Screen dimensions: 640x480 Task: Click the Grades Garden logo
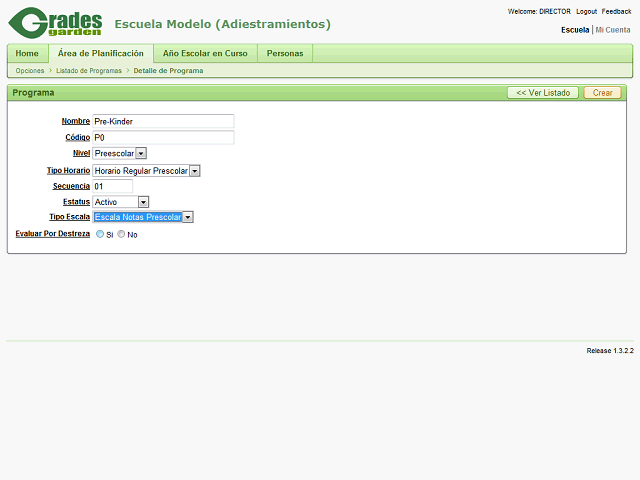(55, 23)
